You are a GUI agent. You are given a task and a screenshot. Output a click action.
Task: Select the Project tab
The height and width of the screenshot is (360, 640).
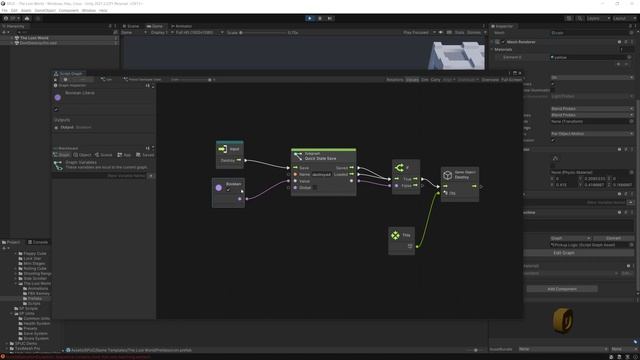pos(11,242)
